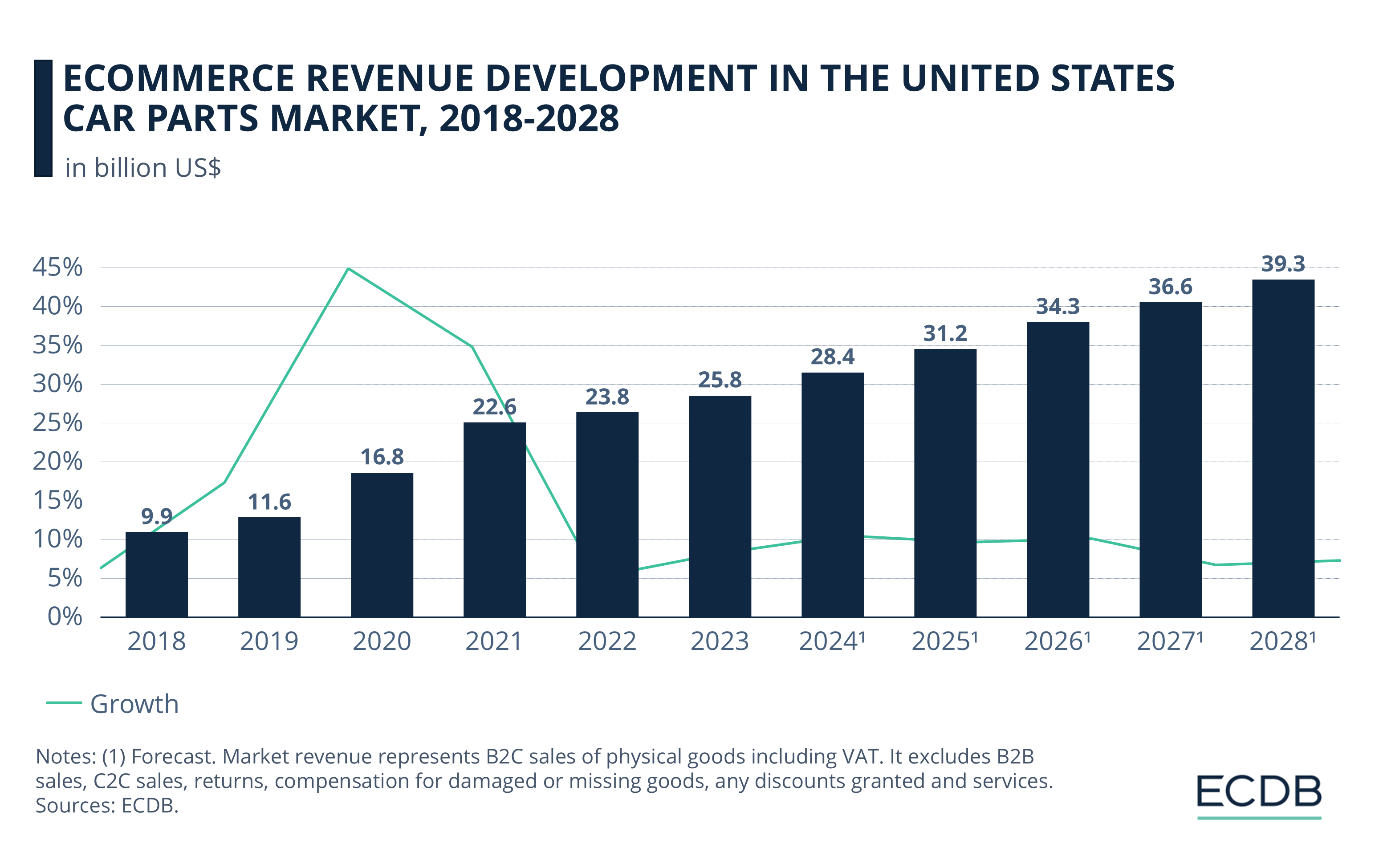The height and width of the screenshot is (868, 1375).
Task: Click the Growth legend label
Action: point(135,704)
